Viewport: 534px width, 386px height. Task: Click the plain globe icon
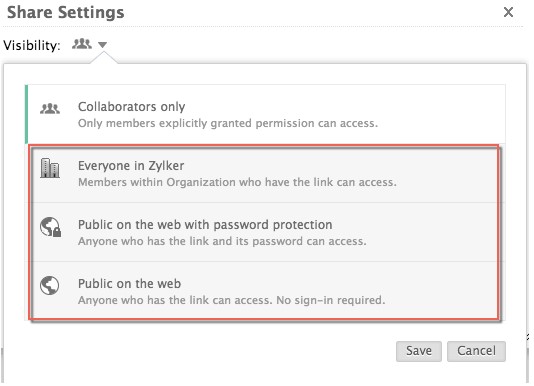pyautogui.click(x=50, y=285)
